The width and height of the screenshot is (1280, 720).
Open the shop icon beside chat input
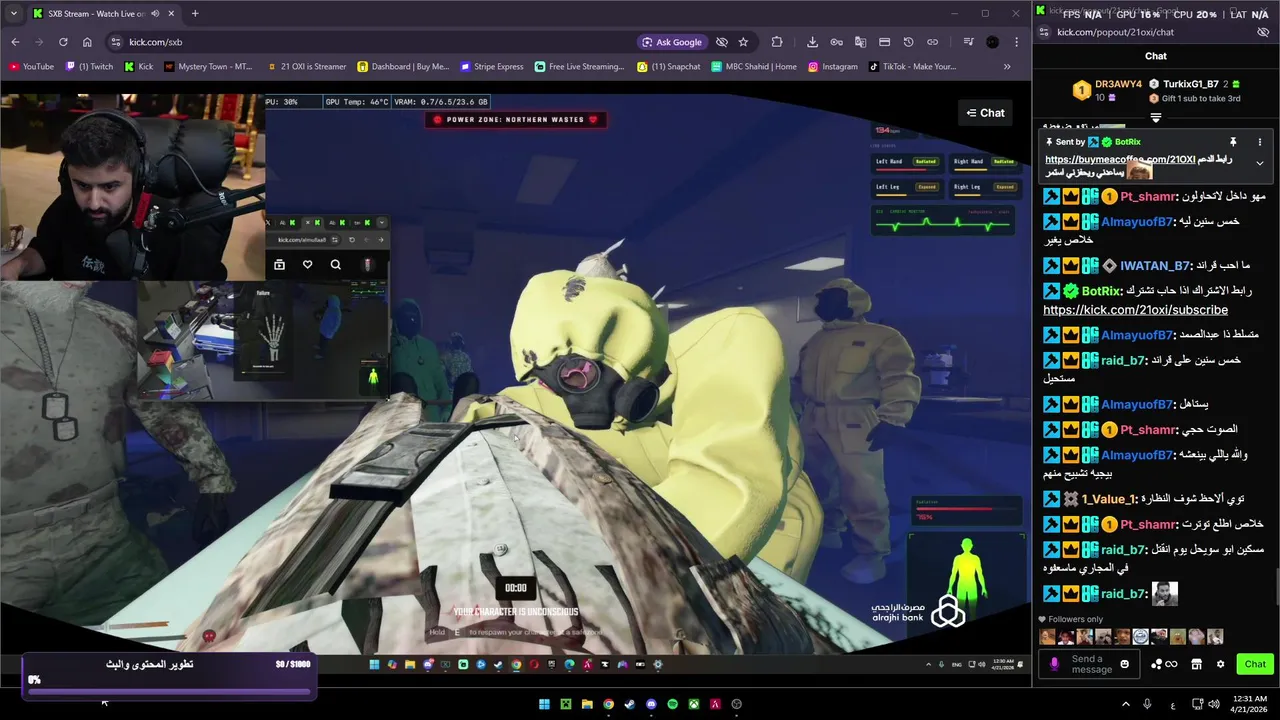coord(1196,664)
